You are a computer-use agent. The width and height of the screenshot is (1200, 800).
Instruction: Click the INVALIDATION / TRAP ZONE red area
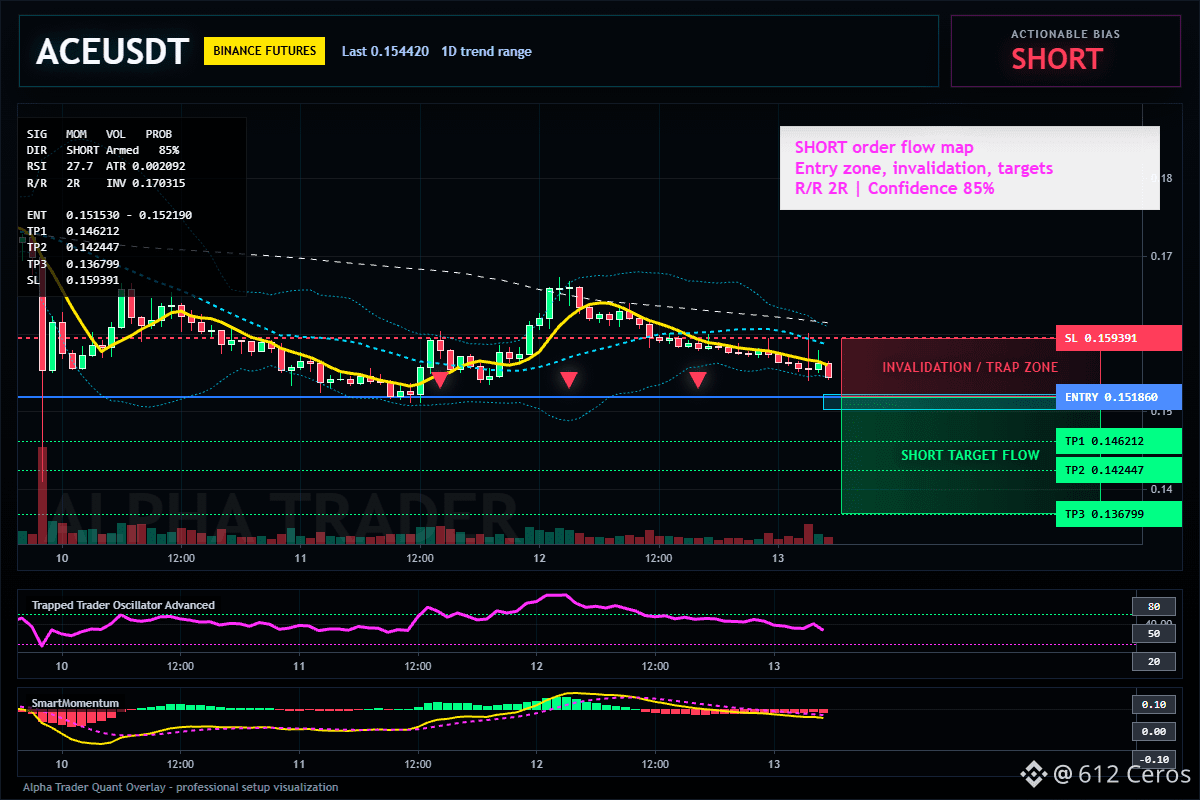(970, 367)
